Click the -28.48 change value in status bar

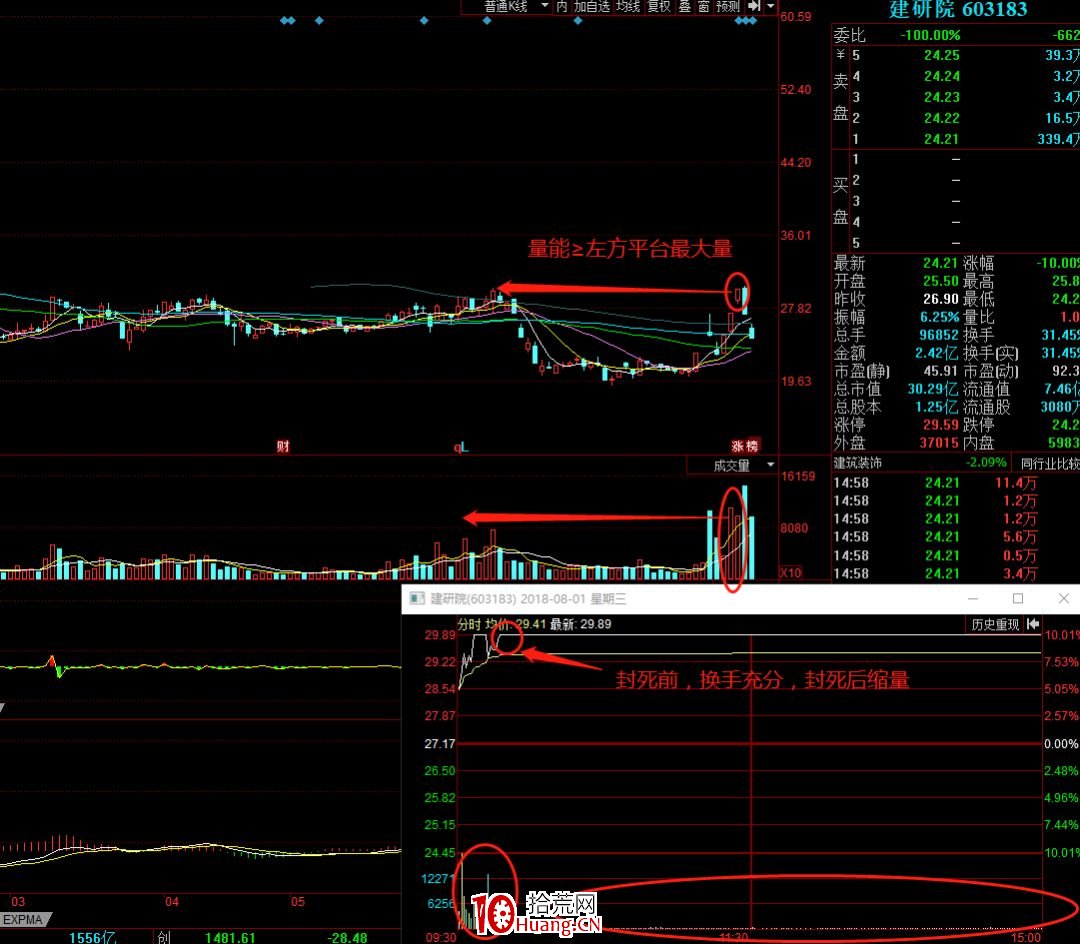click(x=346, y=937)
